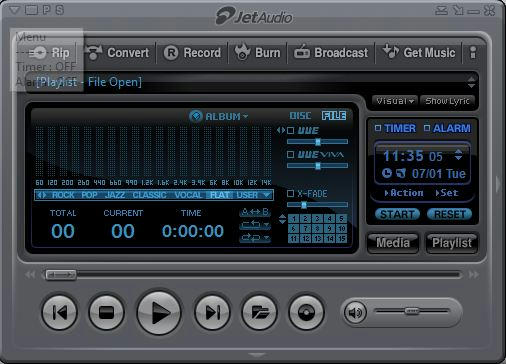Open the Visual dropdown
Viewport: 506px width, 364px height.
tap(395, 101)
